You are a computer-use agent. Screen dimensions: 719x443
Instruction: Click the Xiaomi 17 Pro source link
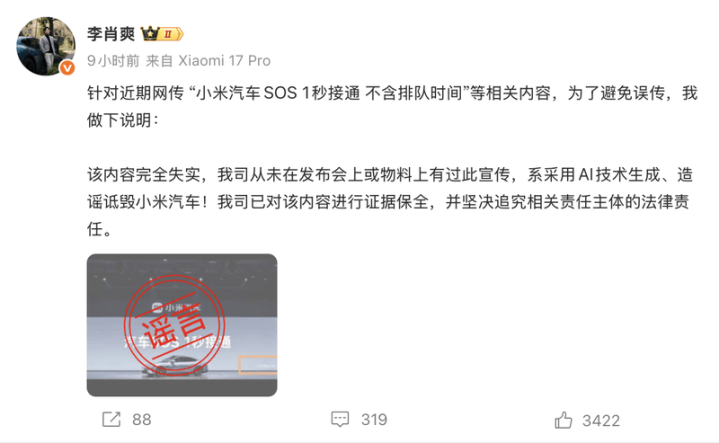224,61
